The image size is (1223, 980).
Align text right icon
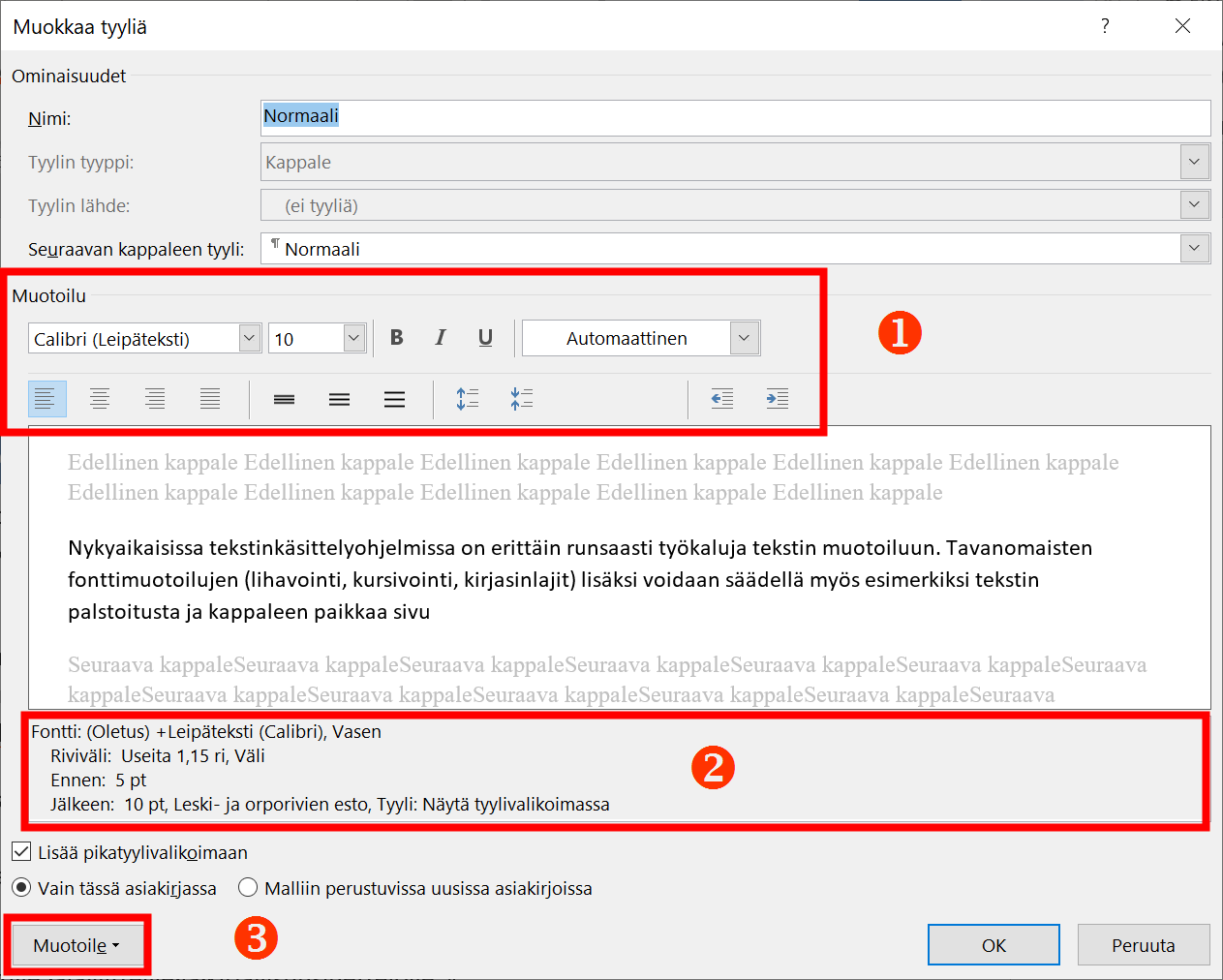pyautogui.click(x=155, y=399)
